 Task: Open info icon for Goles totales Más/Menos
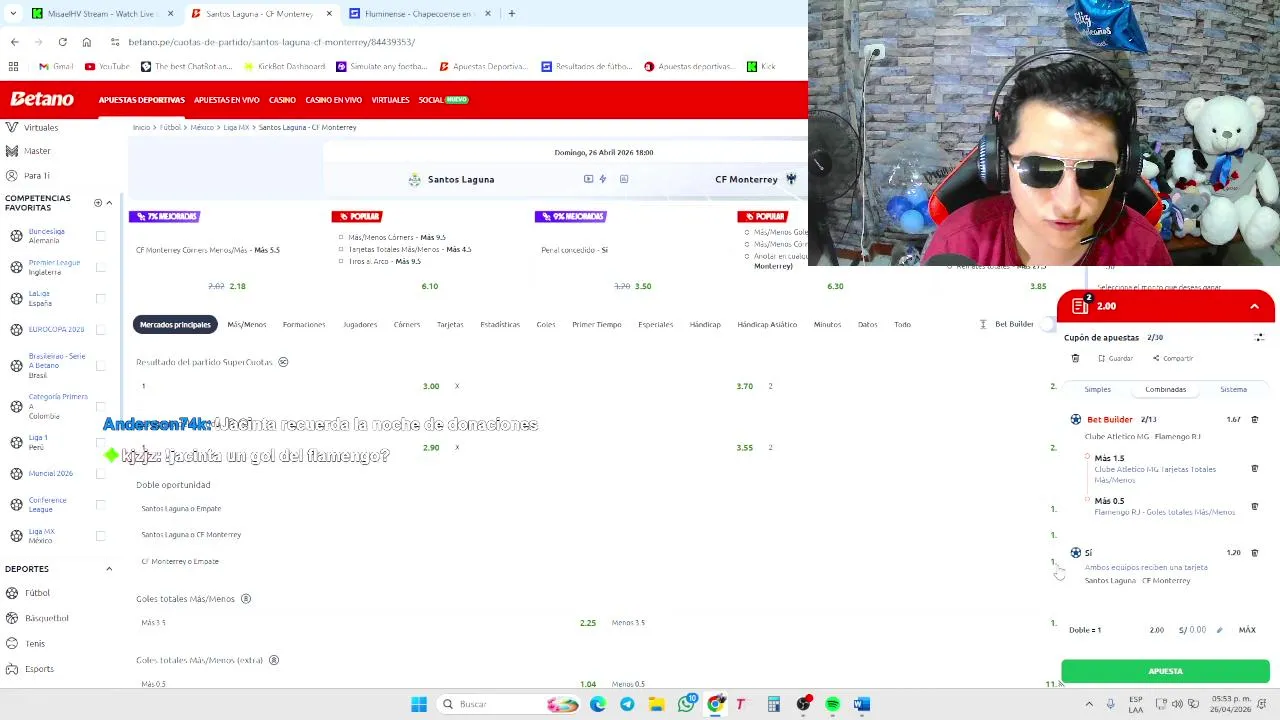point(246,599)
